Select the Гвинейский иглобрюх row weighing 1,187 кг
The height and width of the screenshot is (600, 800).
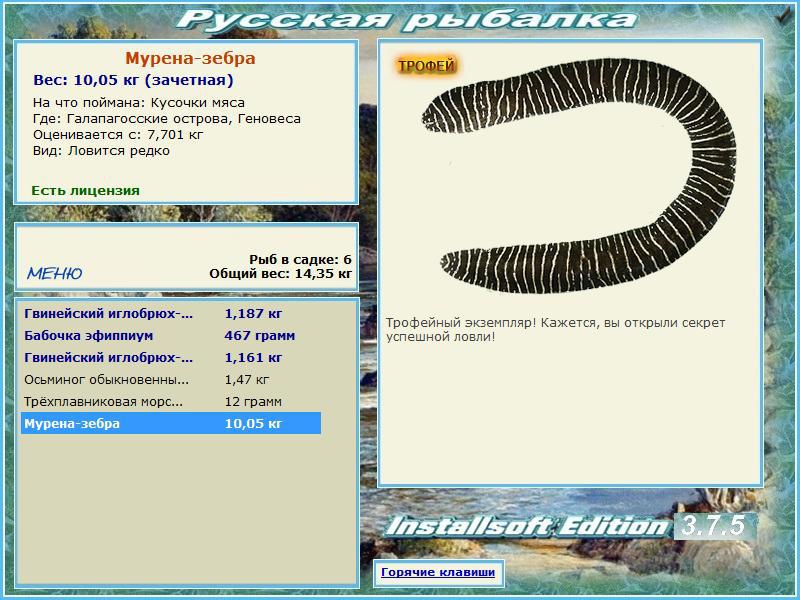pyautogui.click(x=171, y=314)
